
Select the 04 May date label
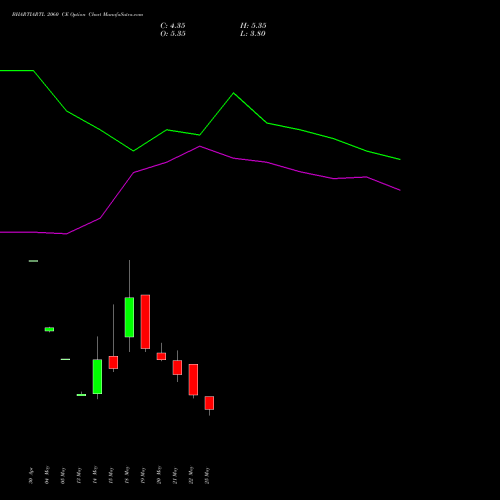[x=47, y=475]
